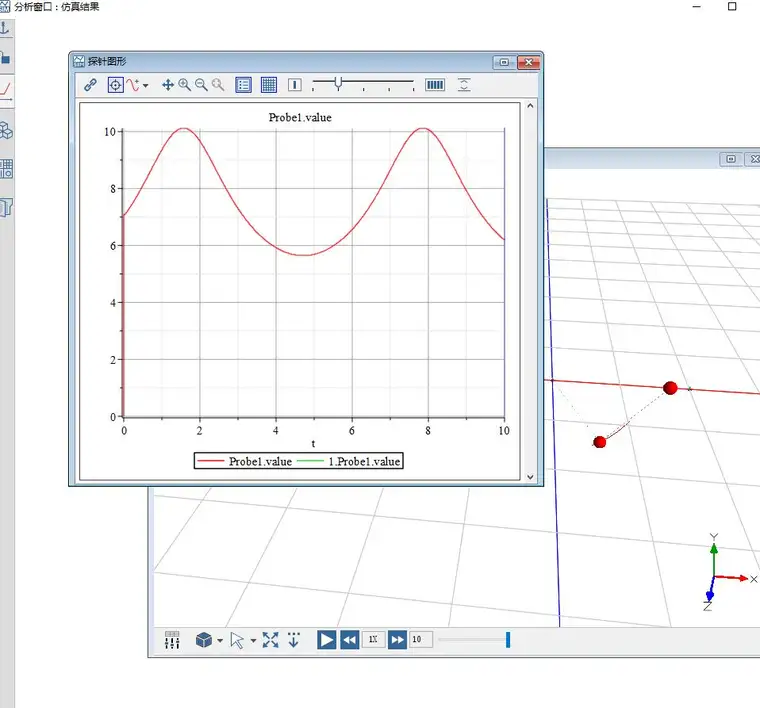760x708 pixels.
Task: Click the red curve plot icon in sidebar
Action: point(6,90)
